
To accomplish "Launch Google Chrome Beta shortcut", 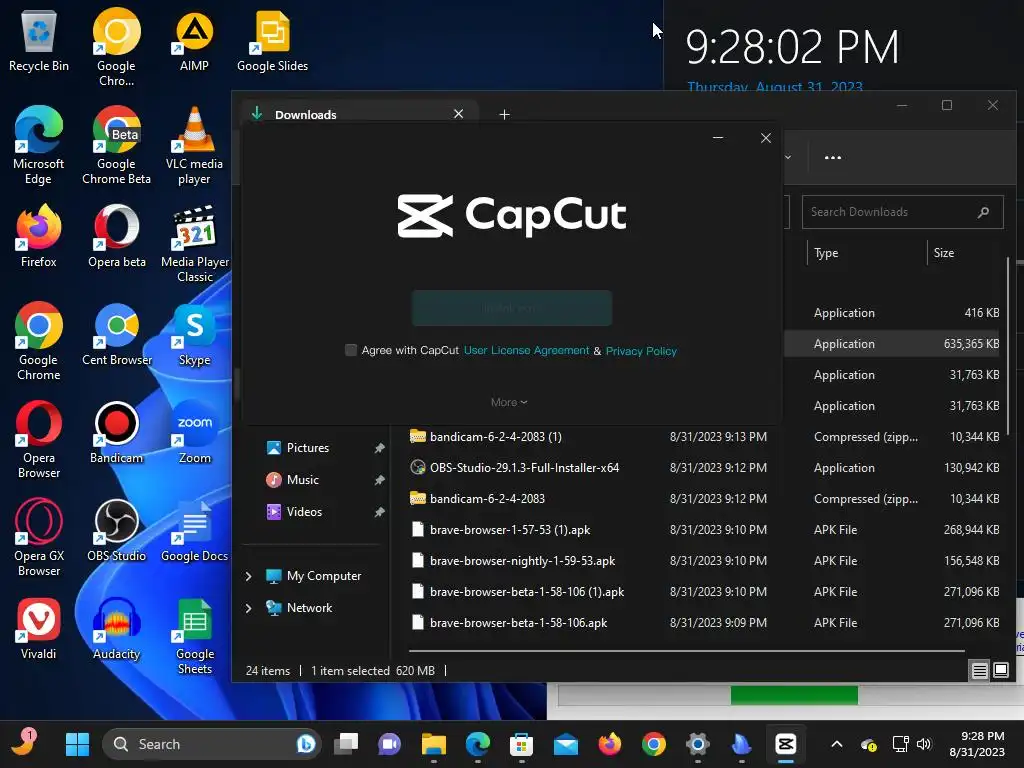I will click(x=116, y=145).
